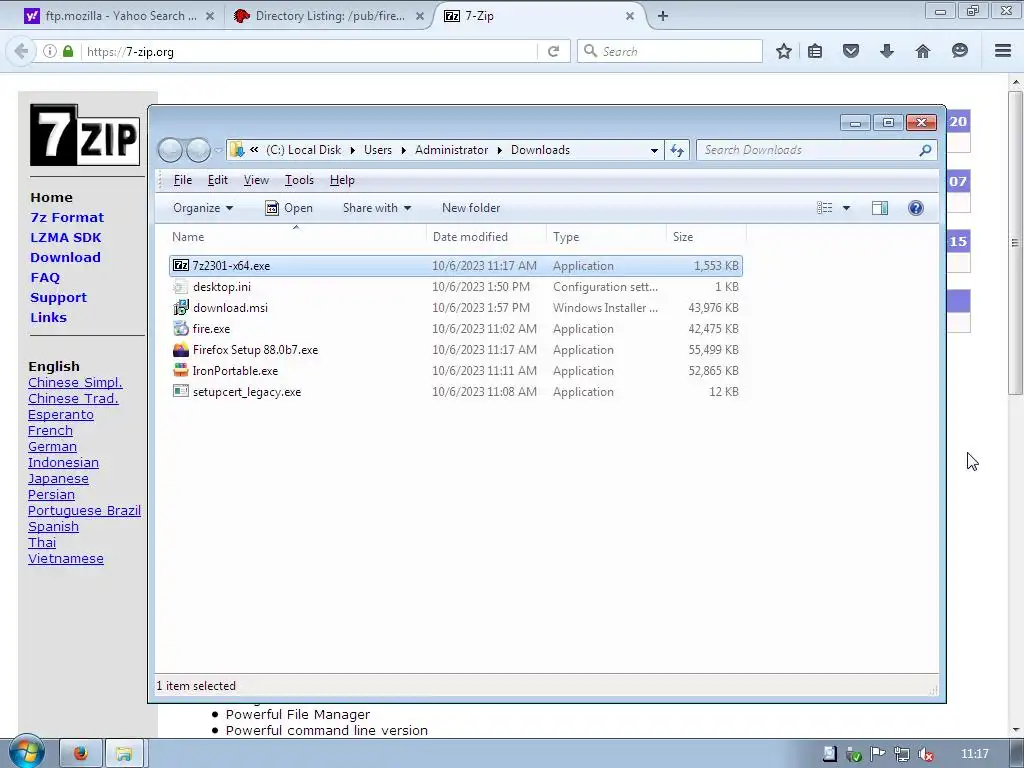The width and height of the screenshot is (1024, 768).
Task: Open the View menu in Explorer
Action: pos(256,180)
